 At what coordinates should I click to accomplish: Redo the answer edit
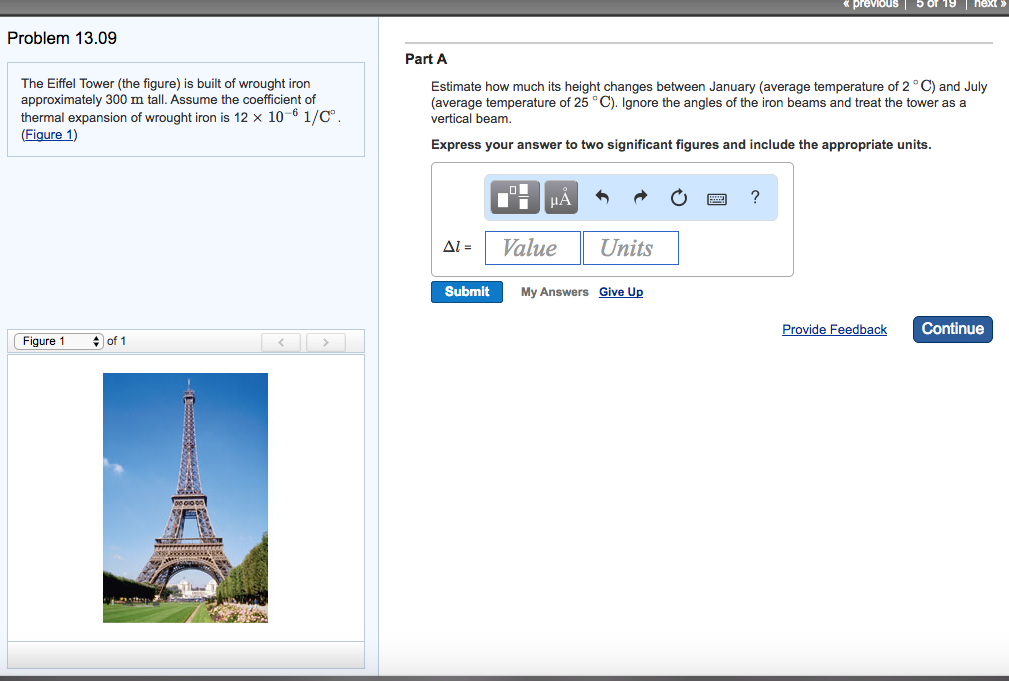[x=639, y=197]
